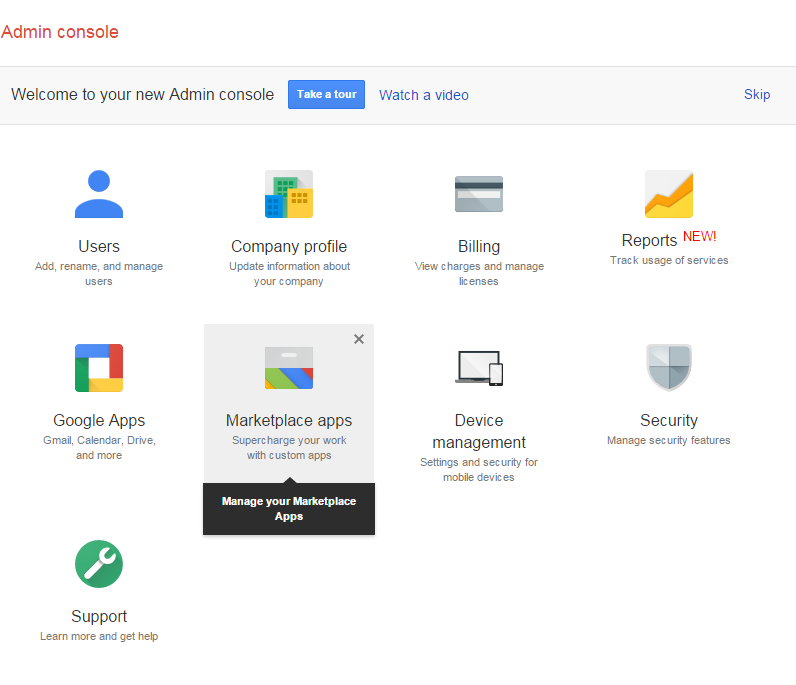
Task: Open the Security shield icon
Action: 669,368
